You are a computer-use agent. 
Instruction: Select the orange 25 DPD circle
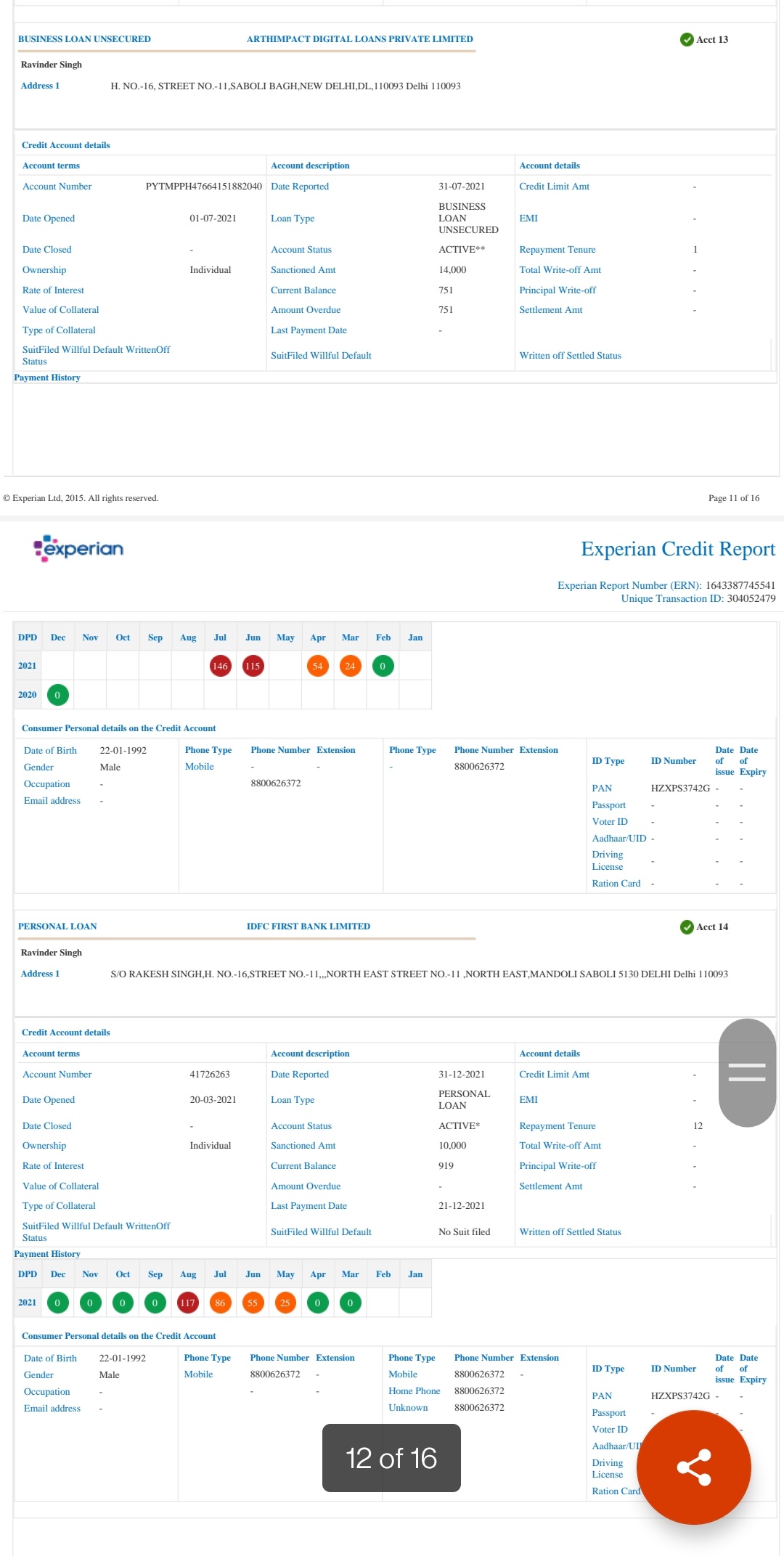coord(285,1303)
